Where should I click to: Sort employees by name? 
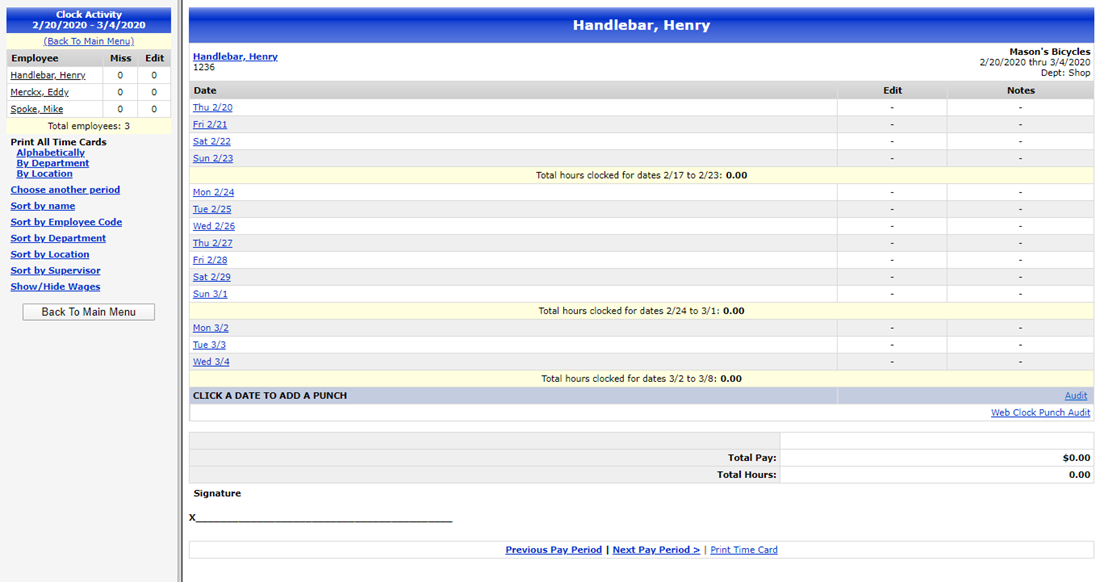(42, 205)
